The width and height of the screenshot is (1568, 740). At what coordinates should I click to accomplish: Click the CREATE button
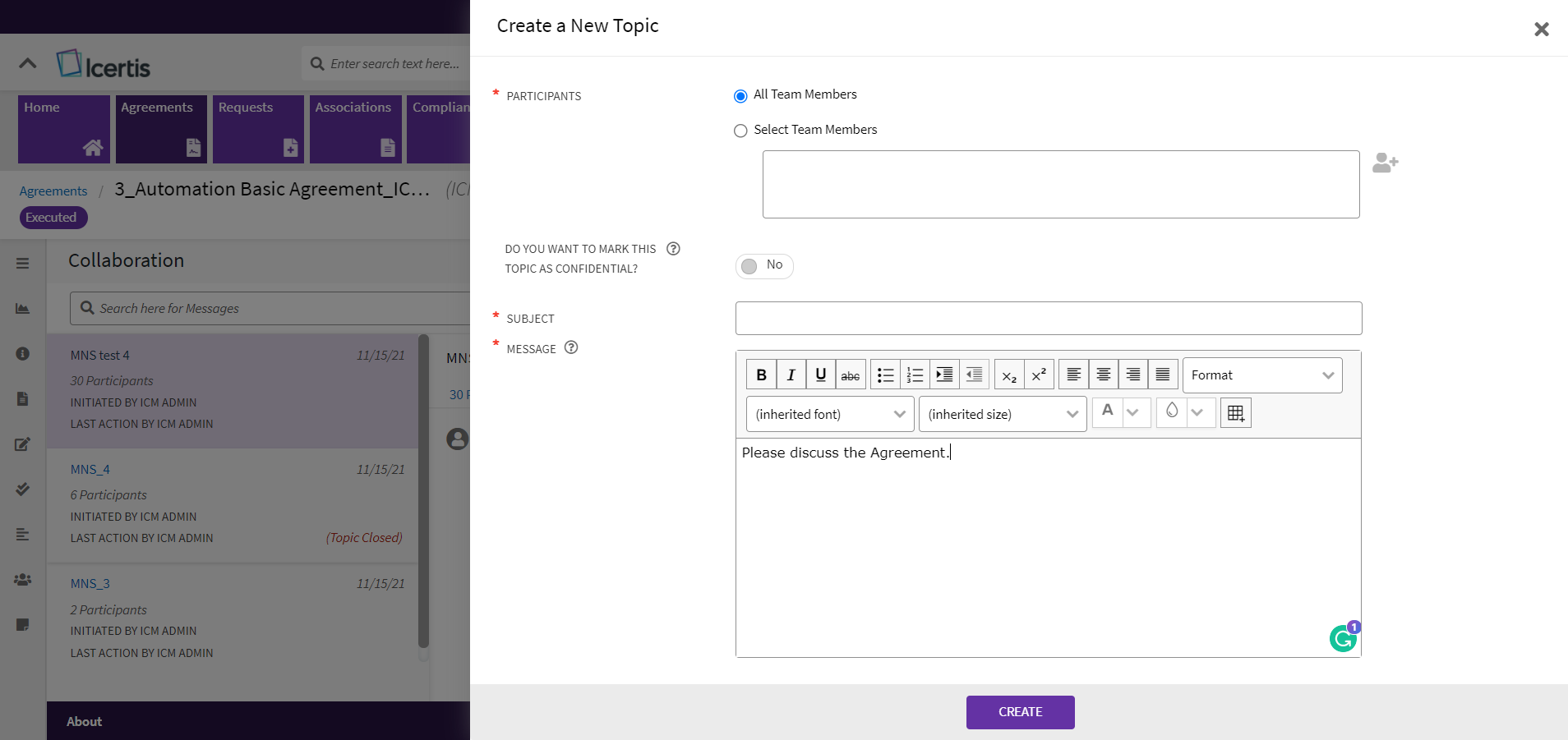1020,712
